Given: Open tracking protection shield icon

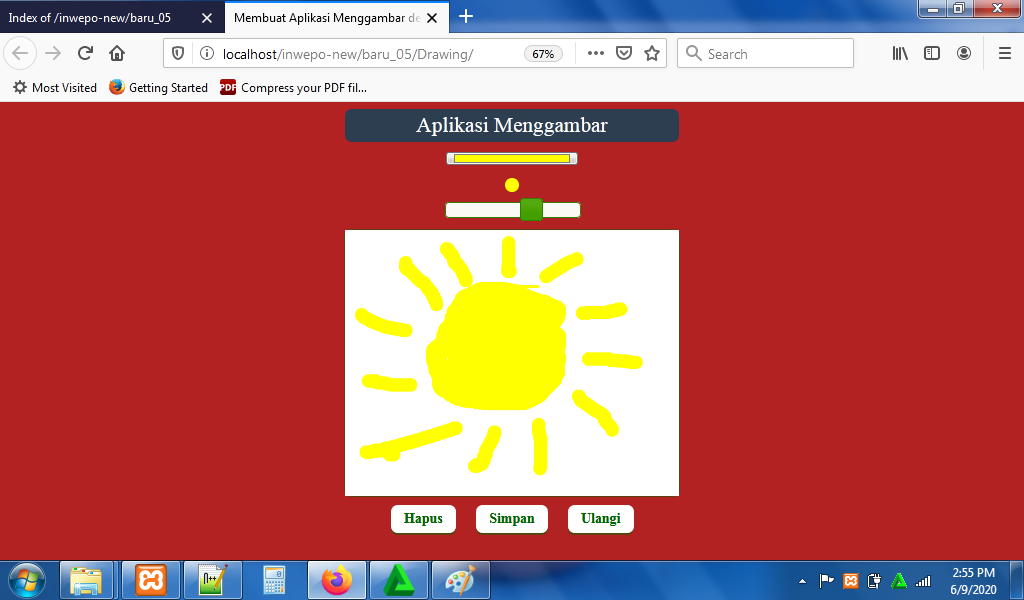Looking at the screenshot, I should coord(178,54).
